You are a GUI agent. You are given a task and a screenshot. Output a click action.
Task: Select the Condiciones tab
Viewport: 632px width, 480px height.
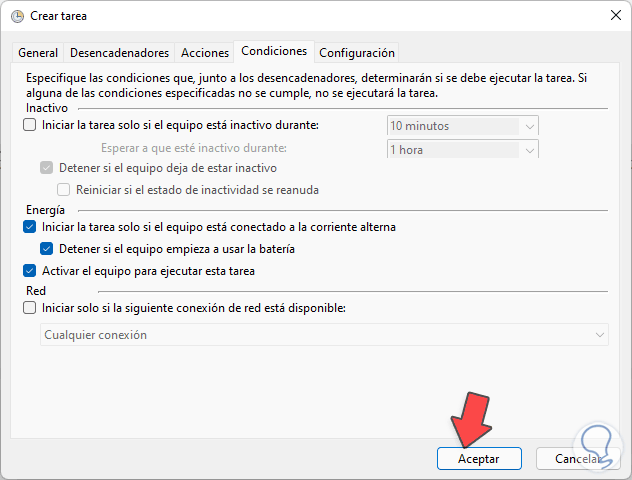coord(274,52)
